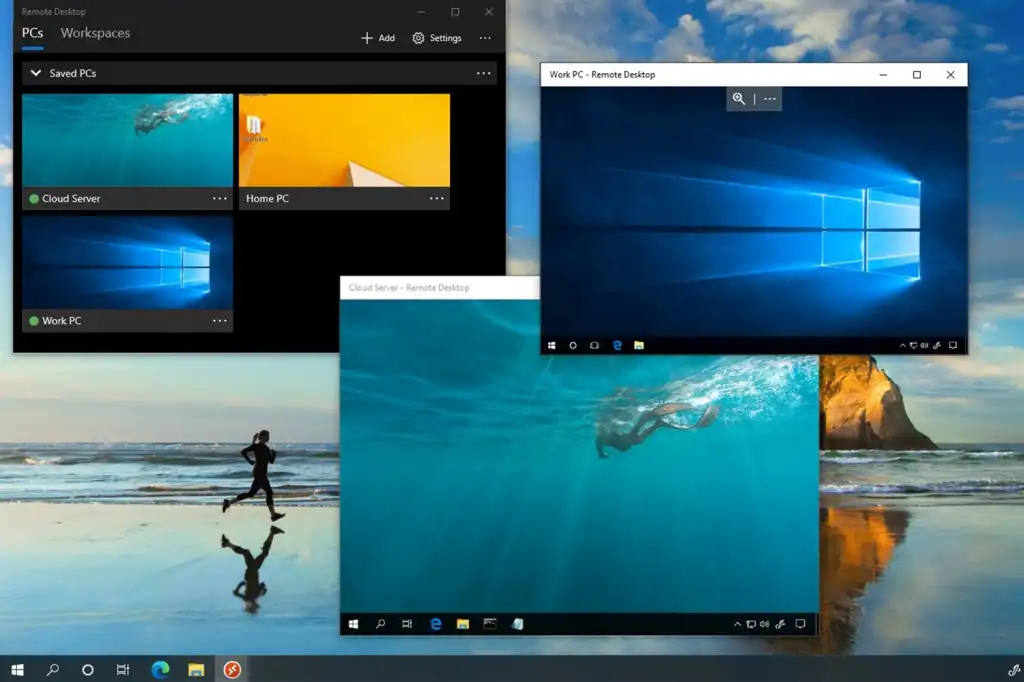This screenshot has height=682, width=1024.
Task: Click the network icon in Cloud Server system tray
Action: point(750,624)
